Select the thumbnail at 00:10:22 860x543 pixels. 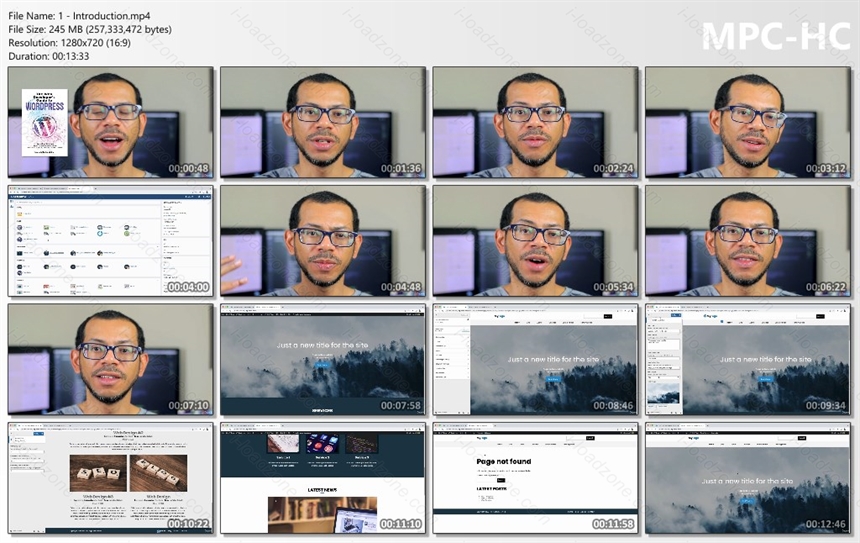tap(111, 478)
